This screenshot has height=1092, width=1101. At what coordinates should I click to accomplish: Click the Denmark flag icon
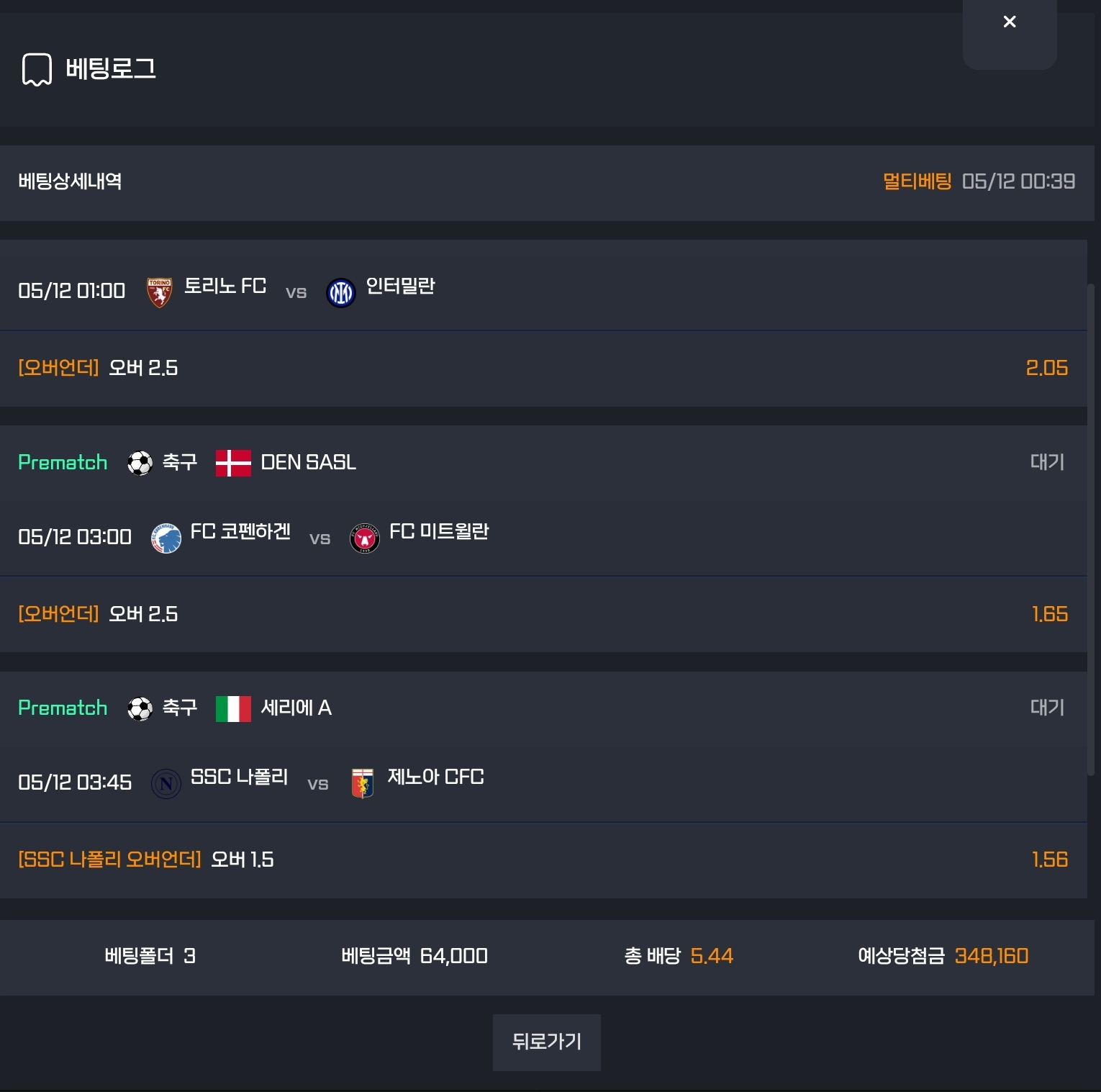[x=233, y=463]
